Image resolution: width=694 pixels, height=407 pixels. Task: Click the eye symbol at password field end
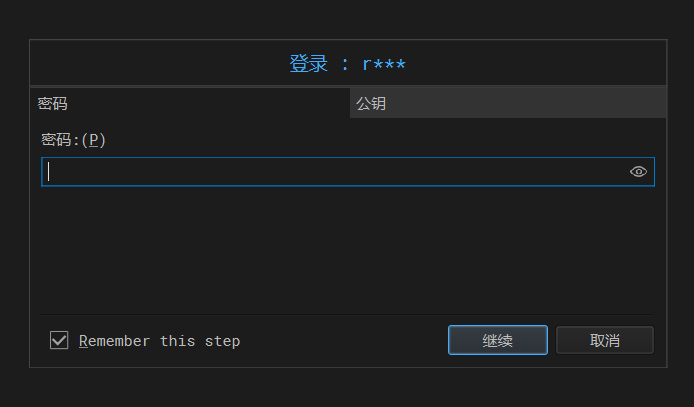(638, 172)
